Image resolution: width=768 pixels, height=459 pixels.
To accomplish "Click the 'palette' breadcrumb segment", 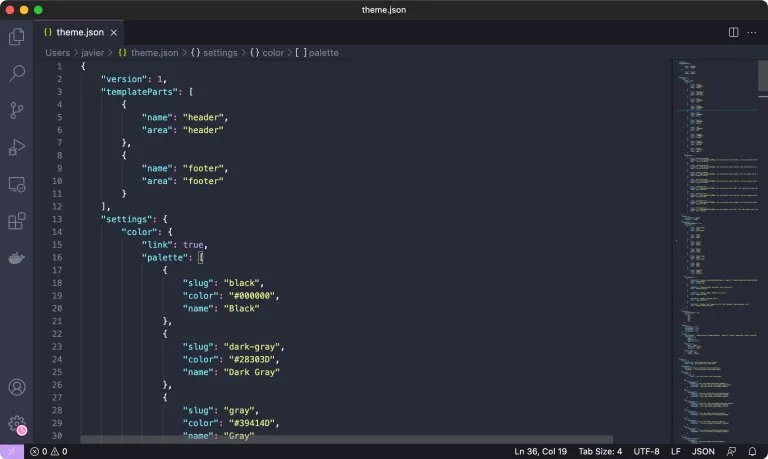I will (317, 52).
